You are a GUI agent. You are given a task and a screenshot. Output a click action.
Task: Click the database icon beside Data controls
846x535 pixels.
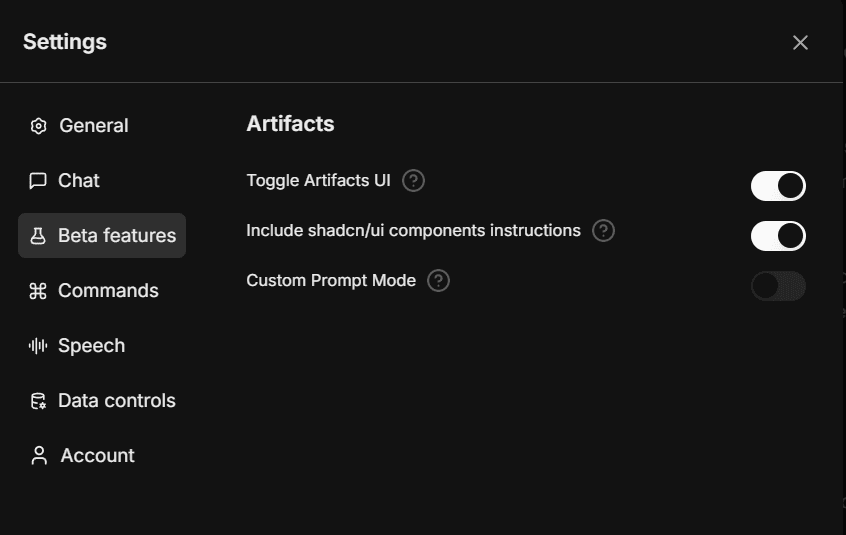(x=38, y=401)
